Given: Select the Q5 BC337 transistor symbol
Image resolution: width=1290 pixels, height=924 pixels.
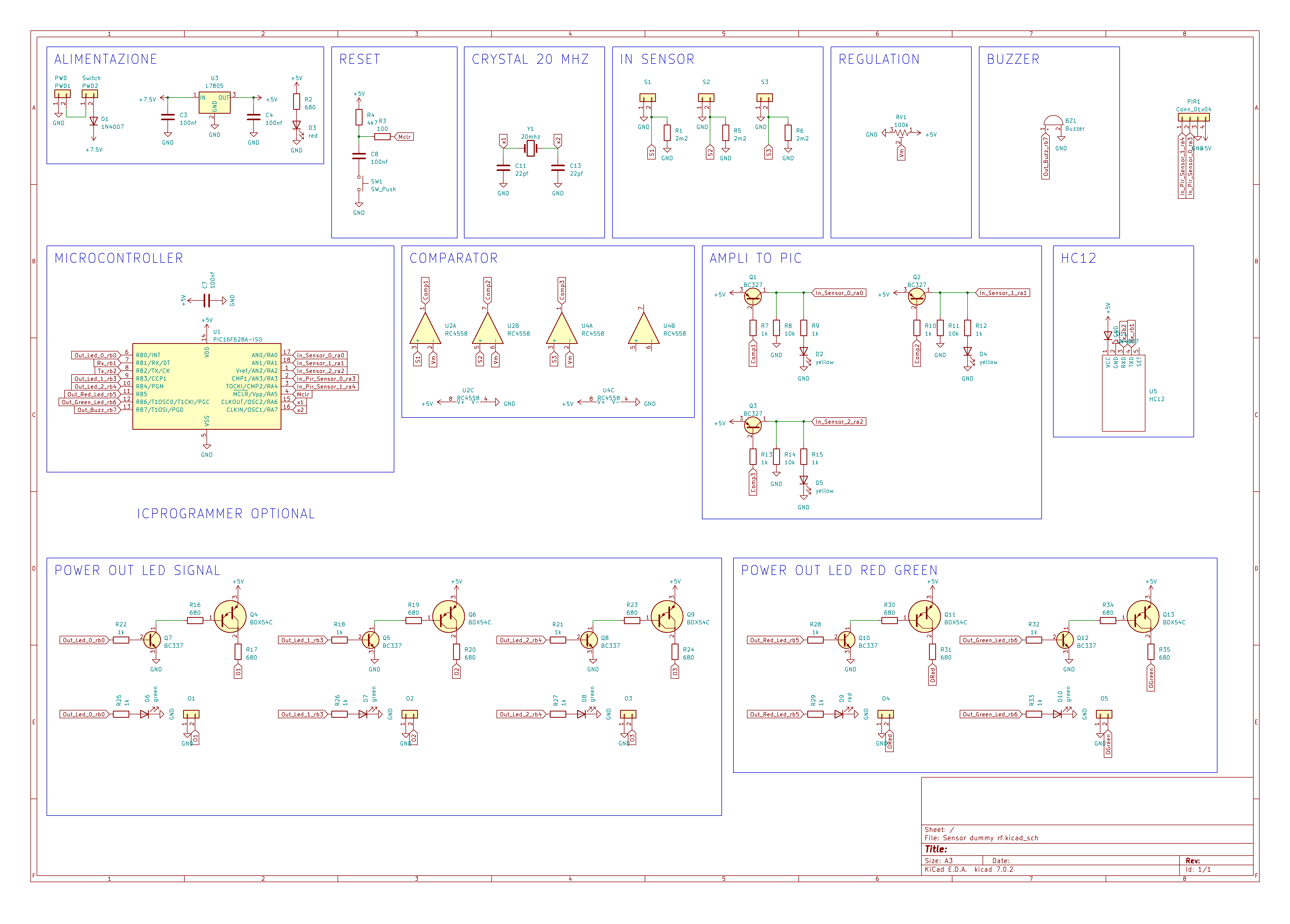Looking at the screenshot, I should point(371,640).
